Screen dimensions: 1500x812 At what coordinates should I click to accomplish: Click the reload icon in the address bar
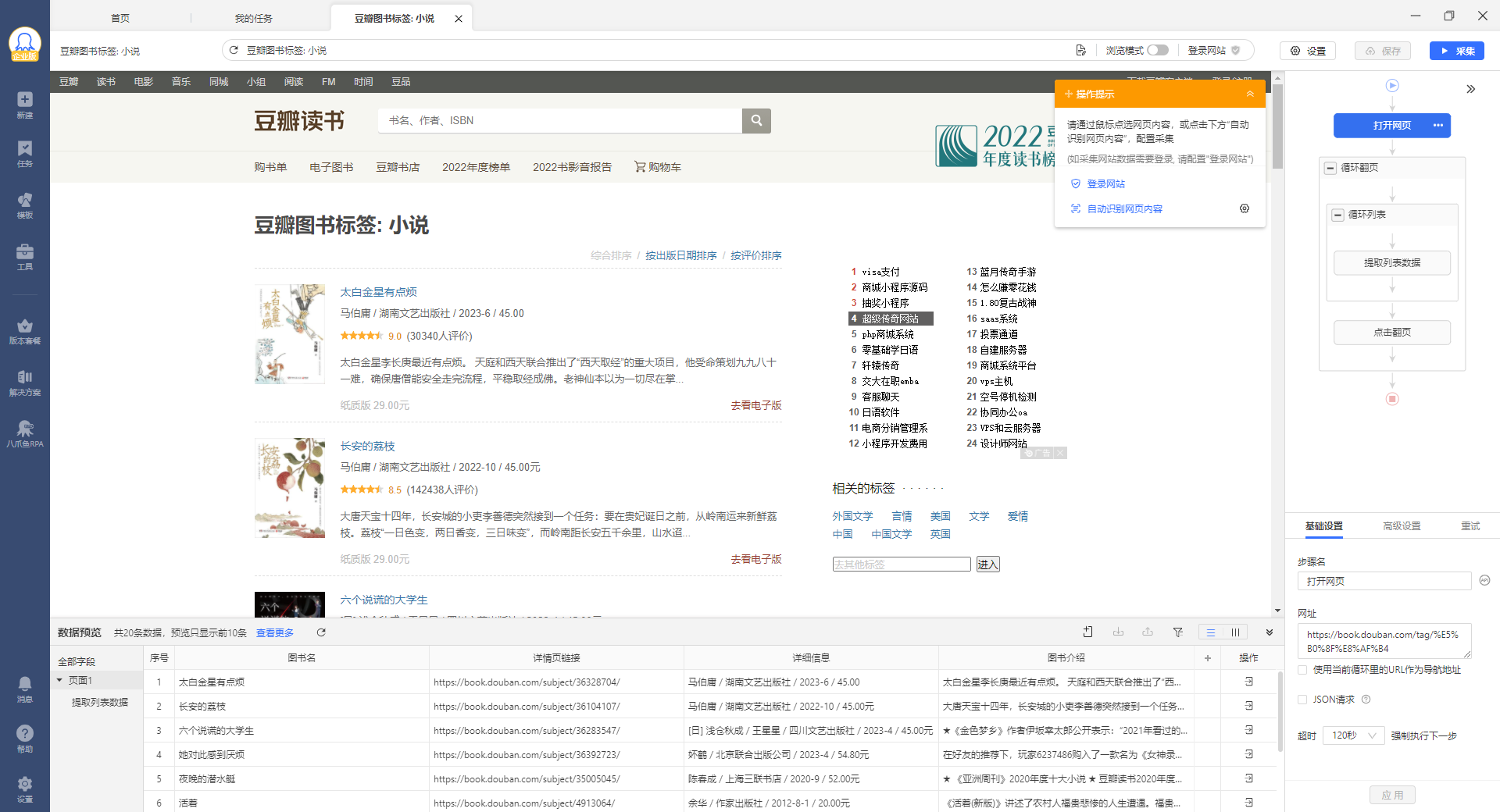point(234,50)
